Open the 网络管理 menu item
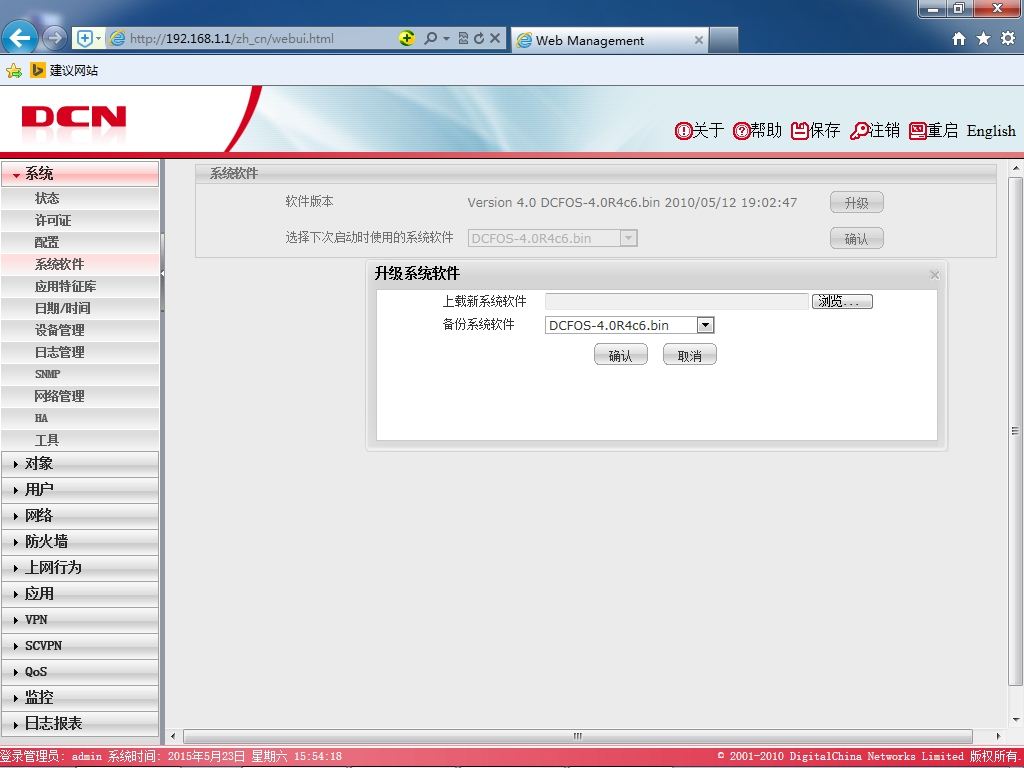Viewport: 1024px width, 768px height. [x=80, y=396]
